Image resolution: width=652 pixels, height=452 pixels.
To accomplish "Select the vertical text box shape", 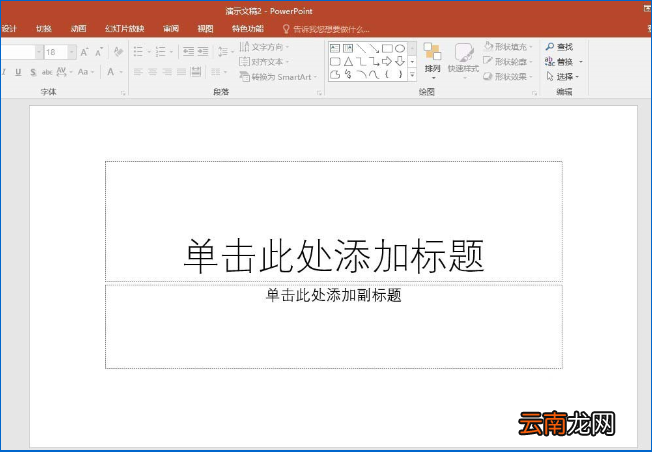I will (348, 49).
